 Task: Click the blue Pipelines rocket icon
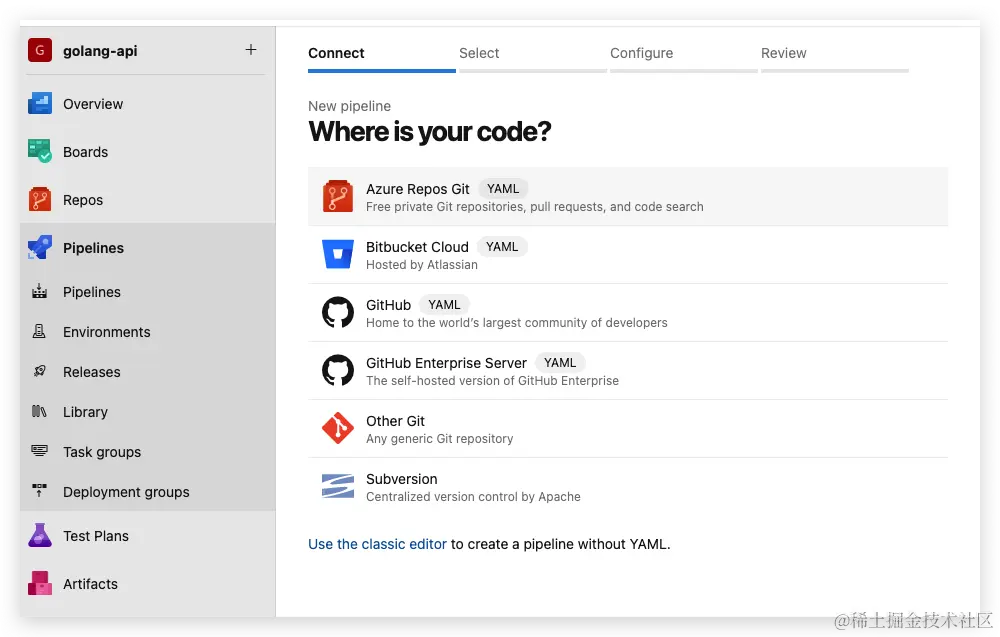point(40,247)
